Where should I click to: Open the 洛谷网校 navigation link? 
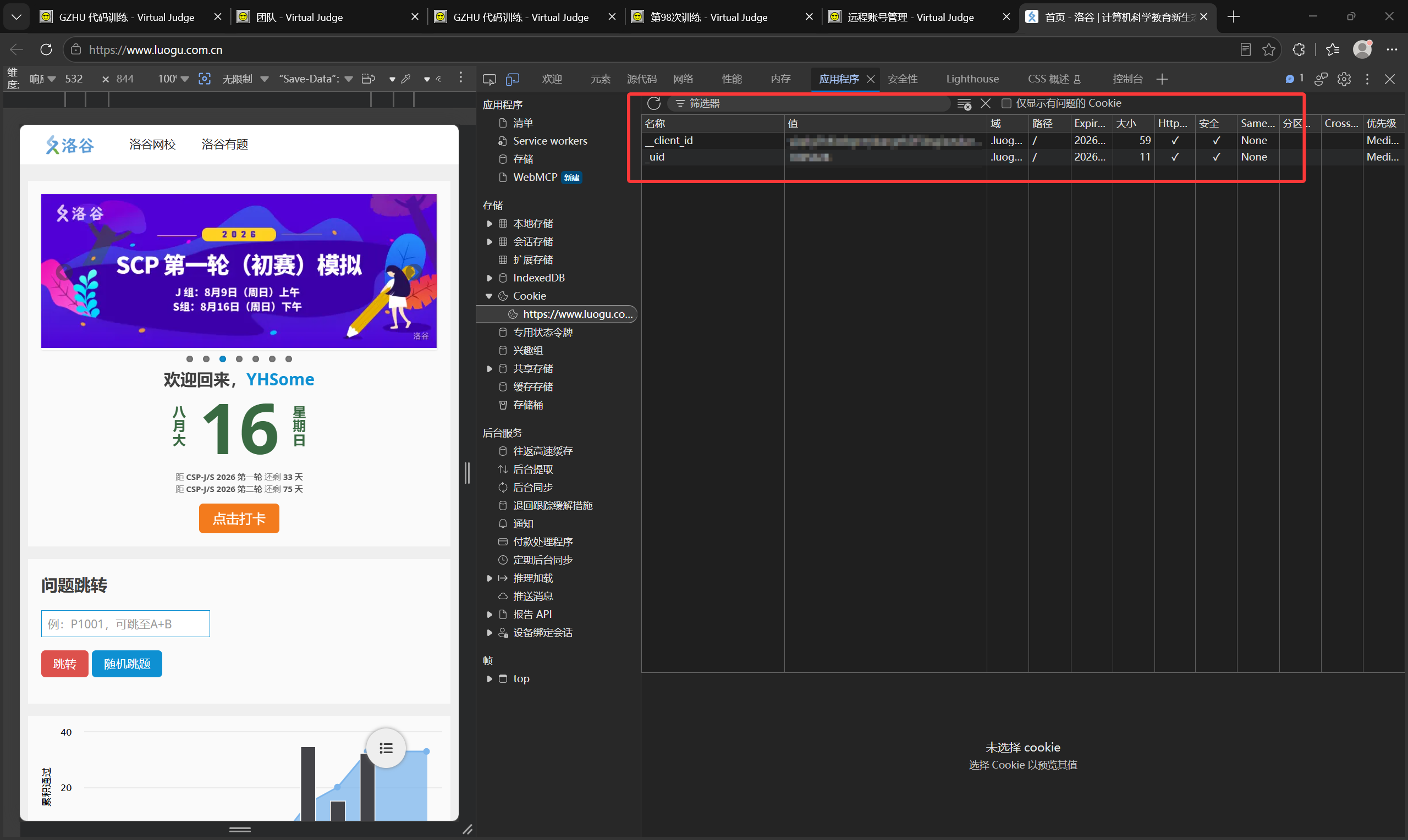[152, 145]
